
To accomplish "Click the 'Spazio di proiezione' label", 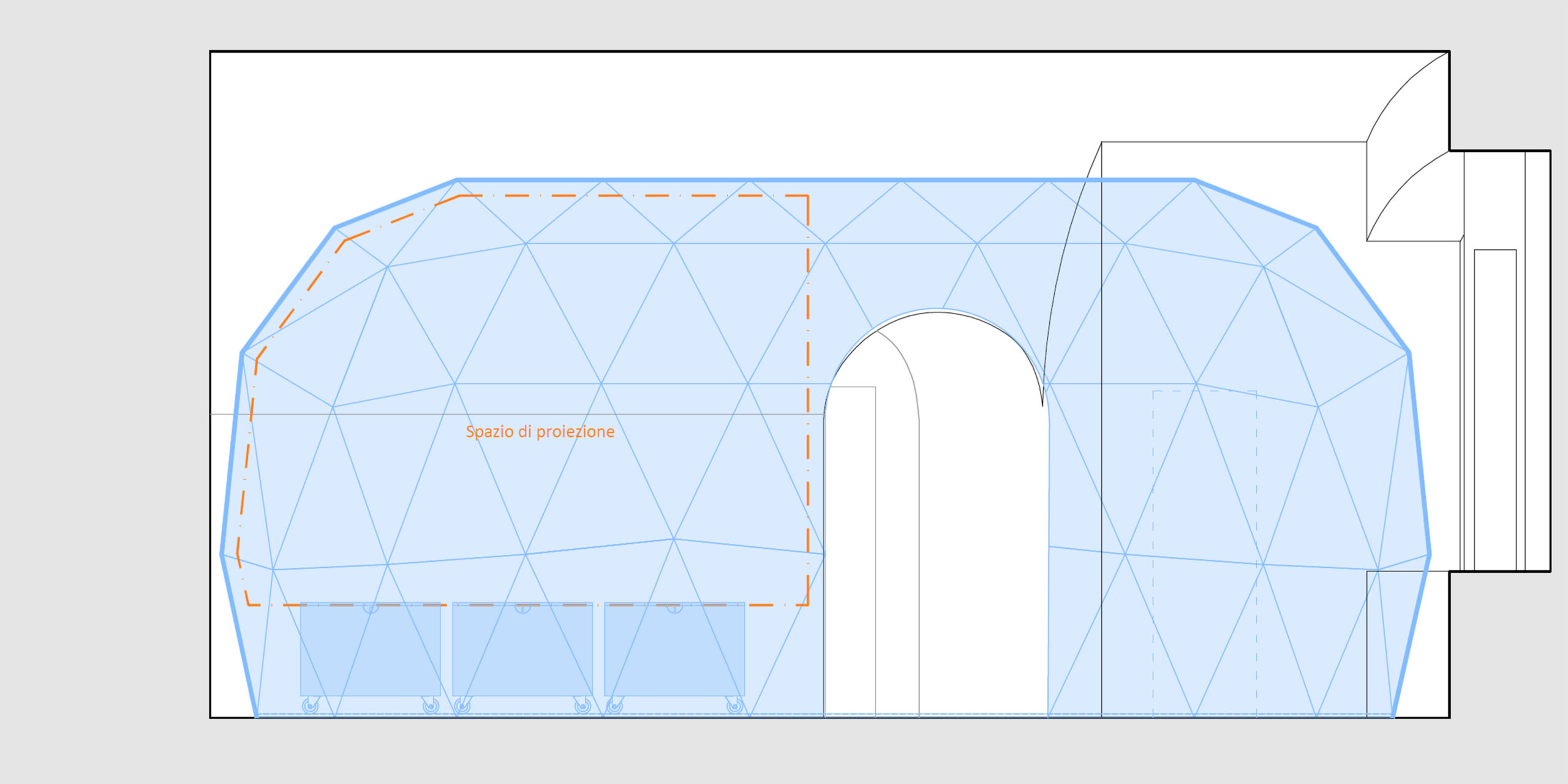I will (540, 432).
